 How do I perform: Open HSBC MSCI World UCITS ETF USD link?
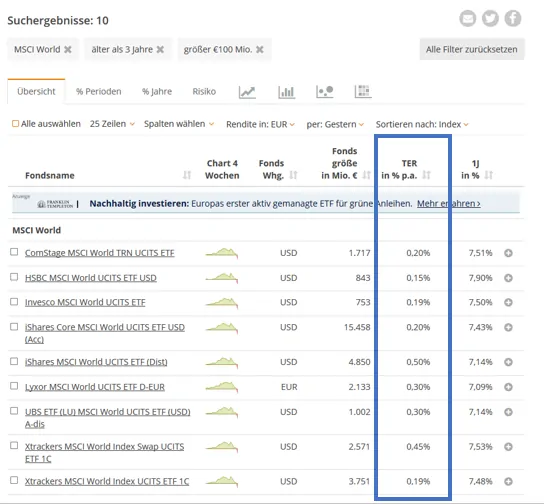pyautogui.click(x=91, y=278)
